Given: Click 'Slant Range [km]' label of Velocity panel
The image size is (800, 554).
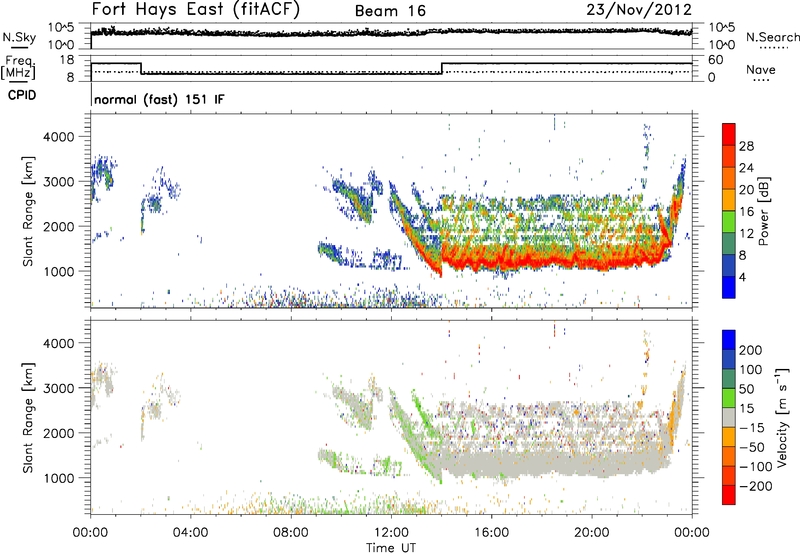Looking at the screenshot, I should [x=28, y=417].
